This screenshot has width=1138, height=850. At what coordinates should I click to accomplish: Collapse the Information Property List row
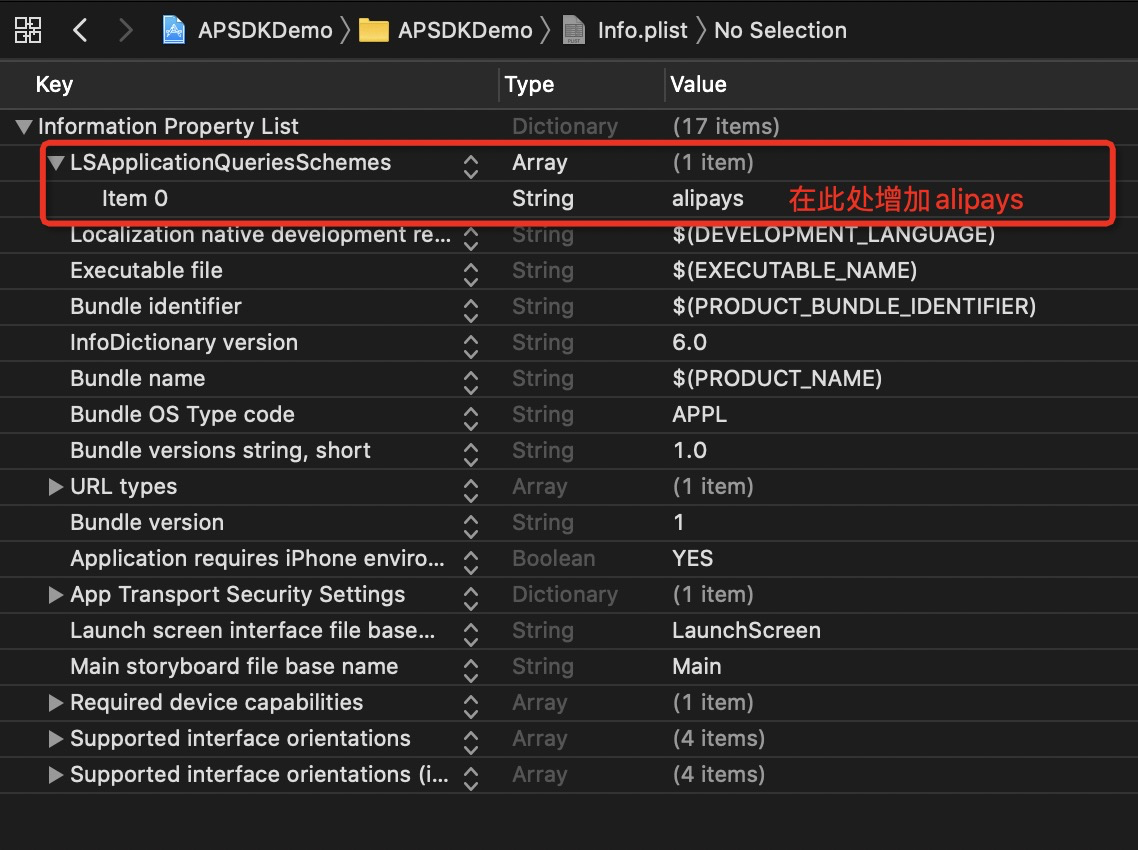pyautogui.click(x=24, y=127)
